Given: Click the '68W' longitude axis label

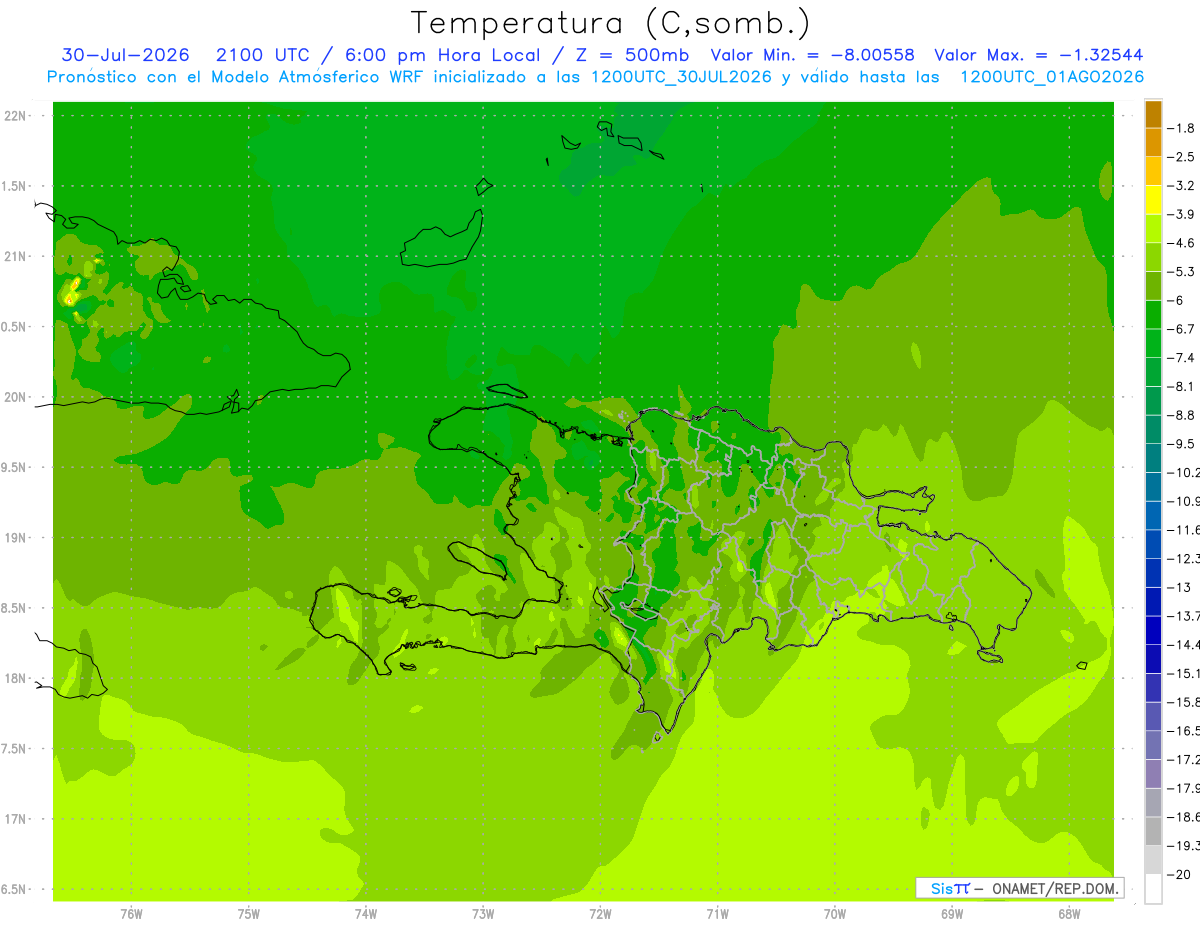Looking at the screenshot, I should click(1069, 914).
